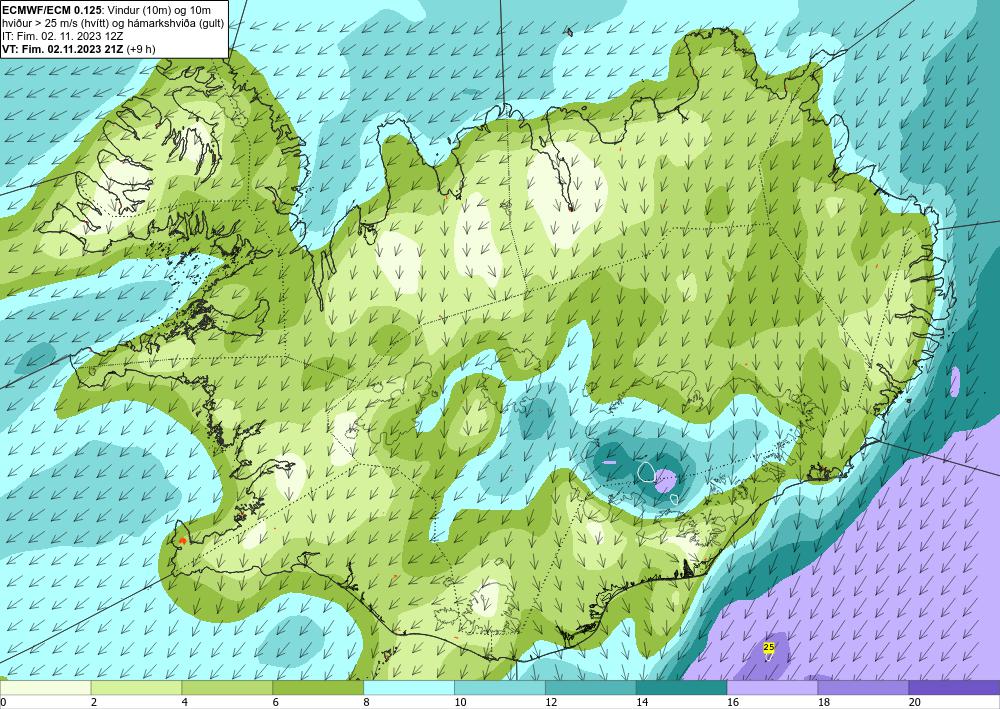Pick the teal 12–14 m/s legend swatch

[591, 688]
